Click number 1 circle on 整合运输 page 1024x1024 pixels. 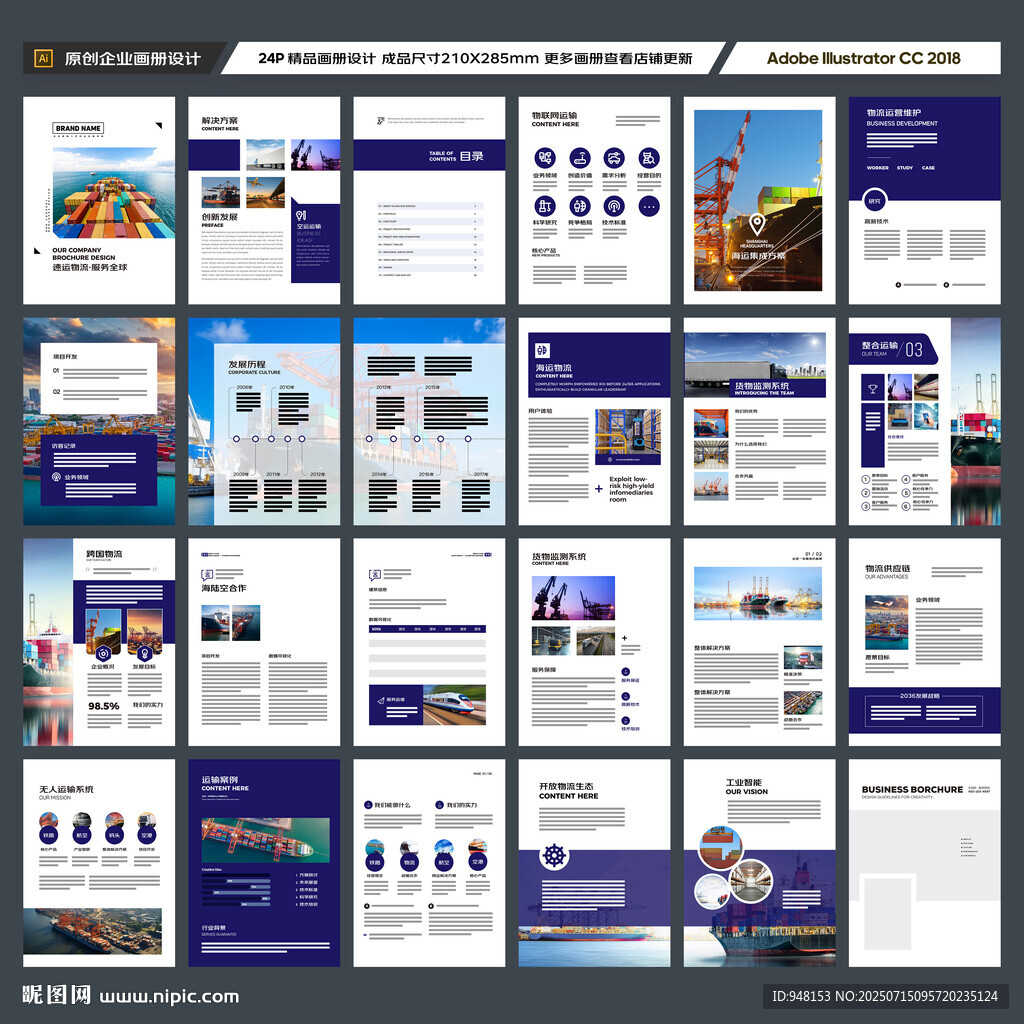tap(865, 479)
